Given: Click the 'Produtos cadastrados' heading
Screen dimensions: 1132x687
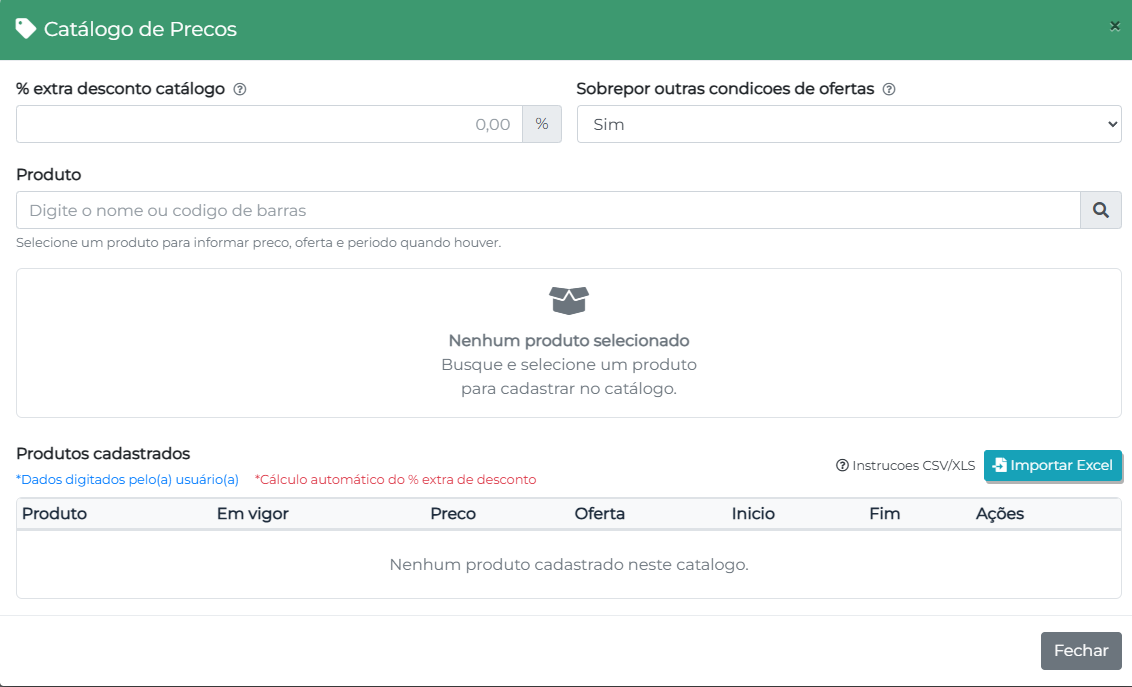Looking at the screenshot, I should tap(103, 454).
